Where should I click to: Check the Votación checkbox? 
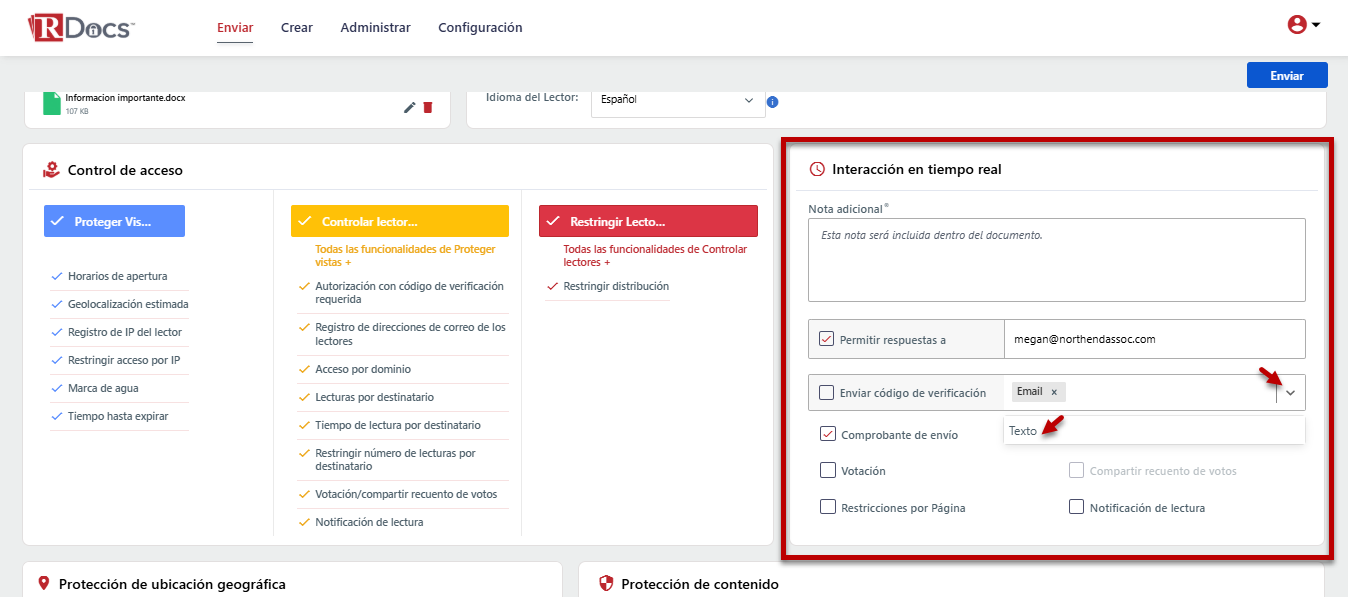827,470
